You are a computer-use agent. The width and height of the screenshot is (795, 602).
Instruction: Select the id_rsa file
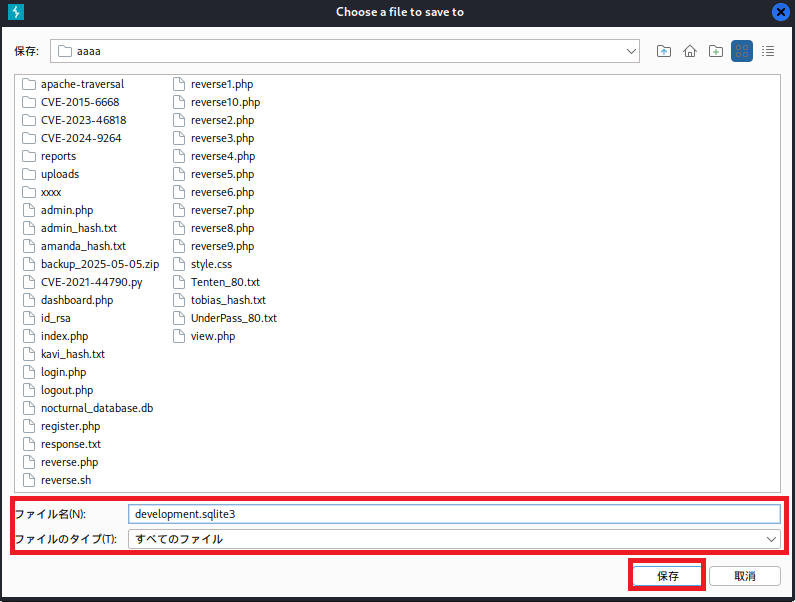tap(55, 318)
